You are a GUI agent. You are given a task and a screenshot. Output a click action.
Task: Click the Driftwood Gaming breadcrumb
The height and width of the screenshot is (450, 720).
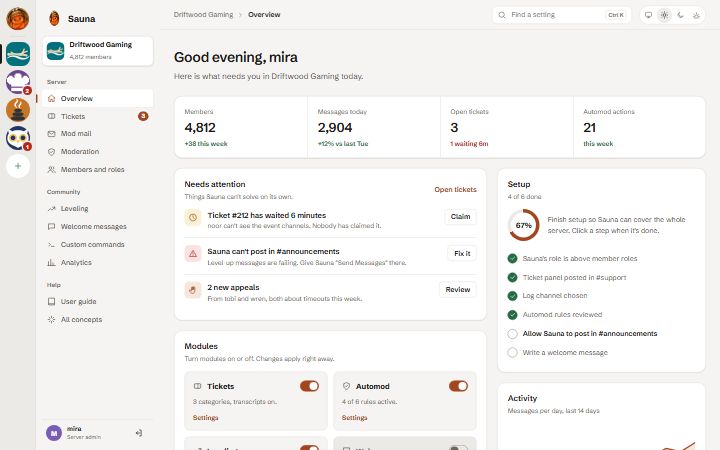203,15
